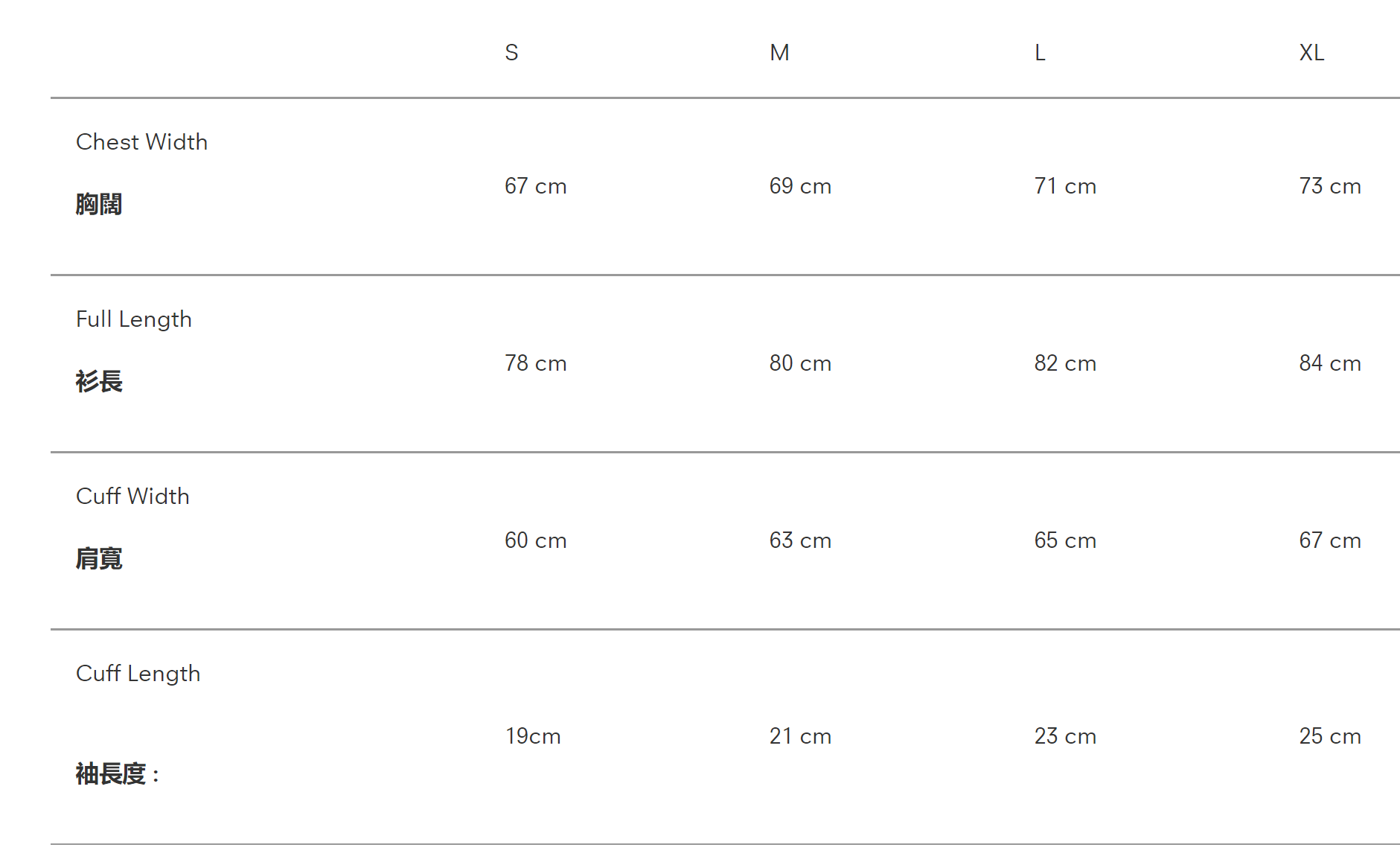Click the 69 cm chest width cell
The image size is (1400, 865).
point(800,186)
